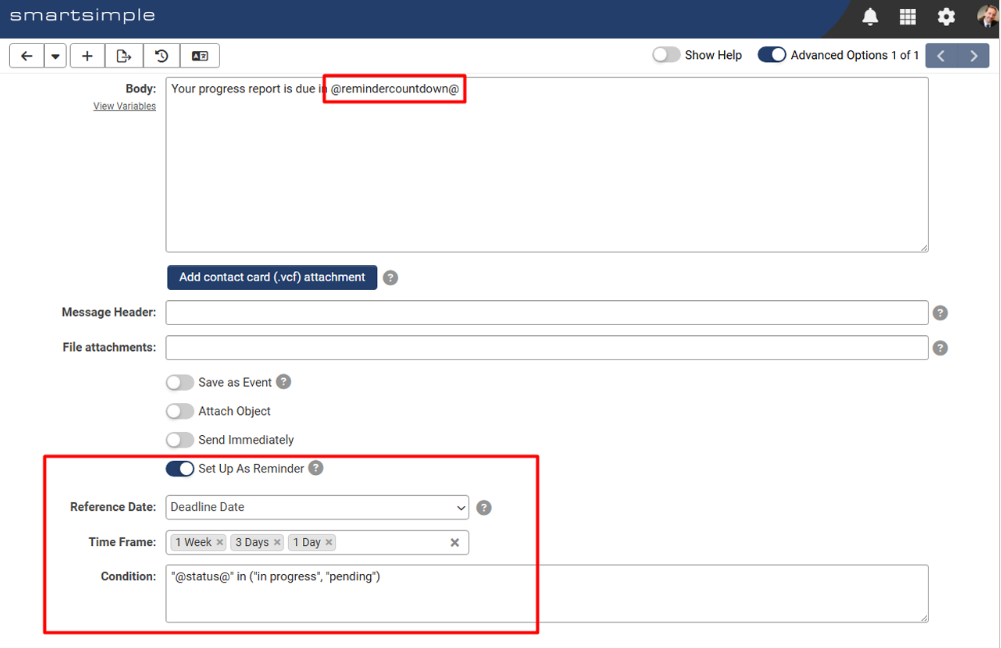Click help icon next to File attachments
The image size is (1001, 648).
[940, 348]
